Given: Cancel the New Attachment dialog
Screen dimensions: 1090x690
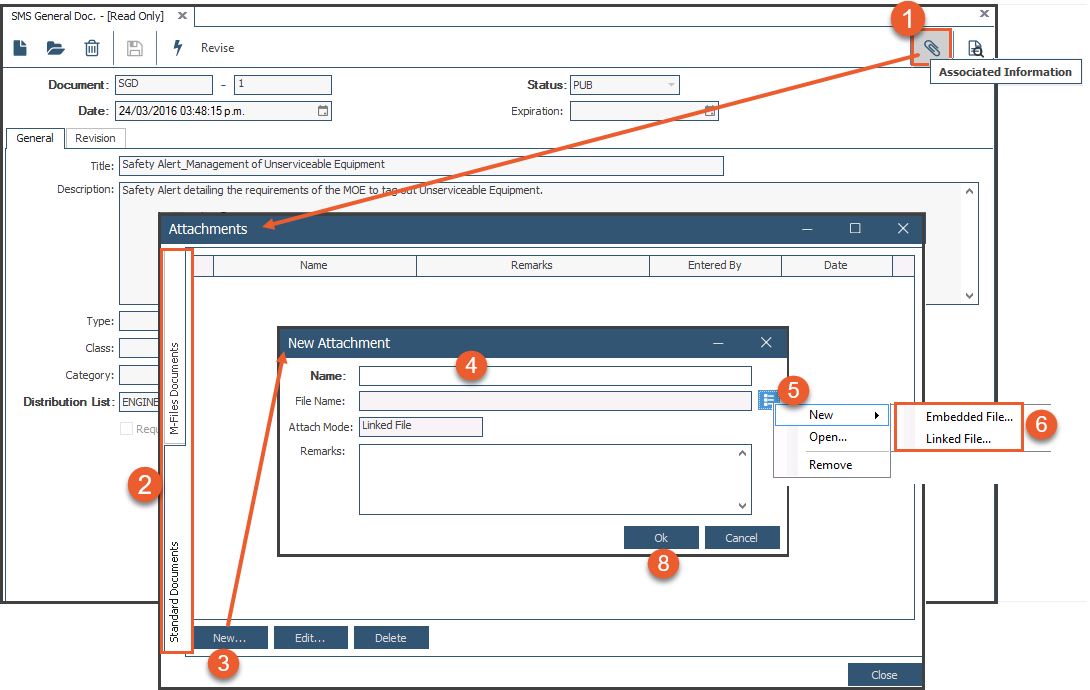Looking at the screenshot, I should 742,538.
